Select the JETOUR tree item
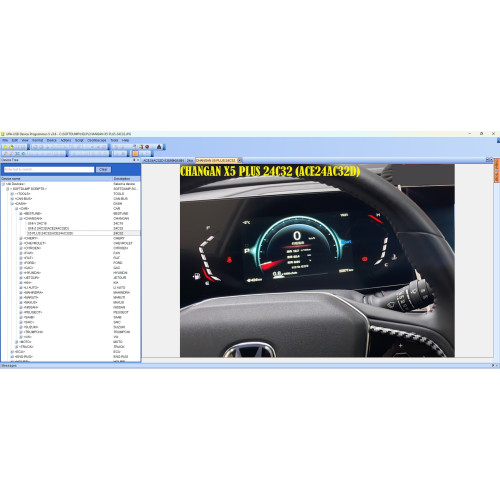The height and width of the screenshot is (500, 500). pos(32,277)
